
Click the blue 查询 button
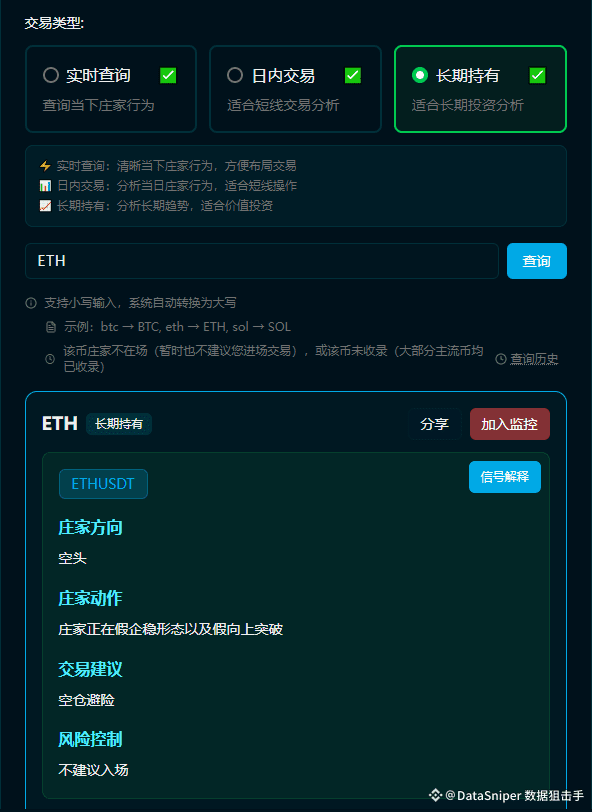click(x=537, y=261)
